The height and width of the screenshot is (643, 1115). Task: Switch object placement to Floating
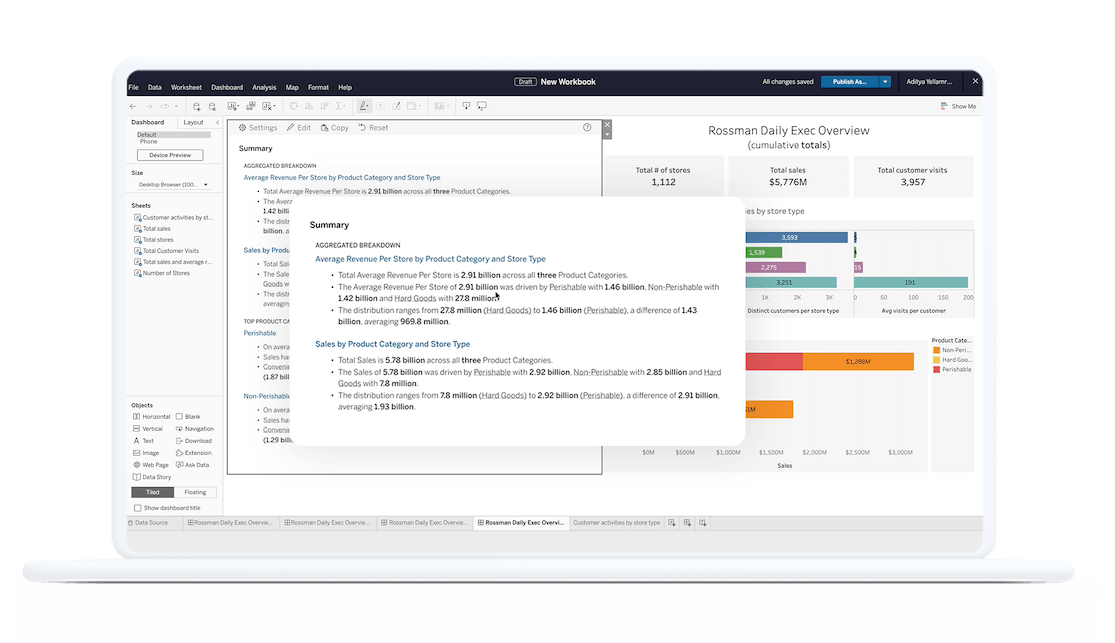tap(195, 492)
